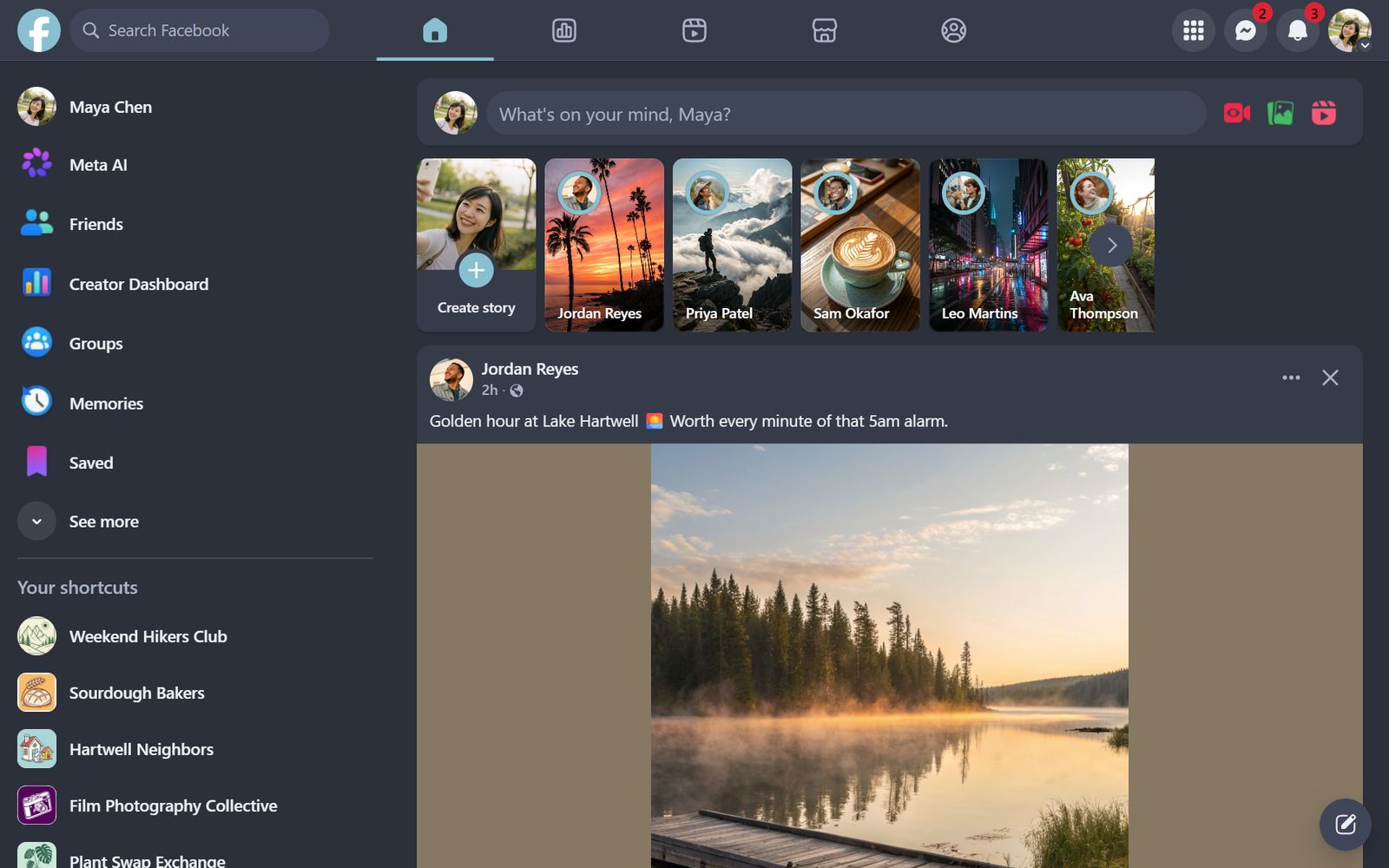Click Jordan Reyes post avatar

coord(451,379)
